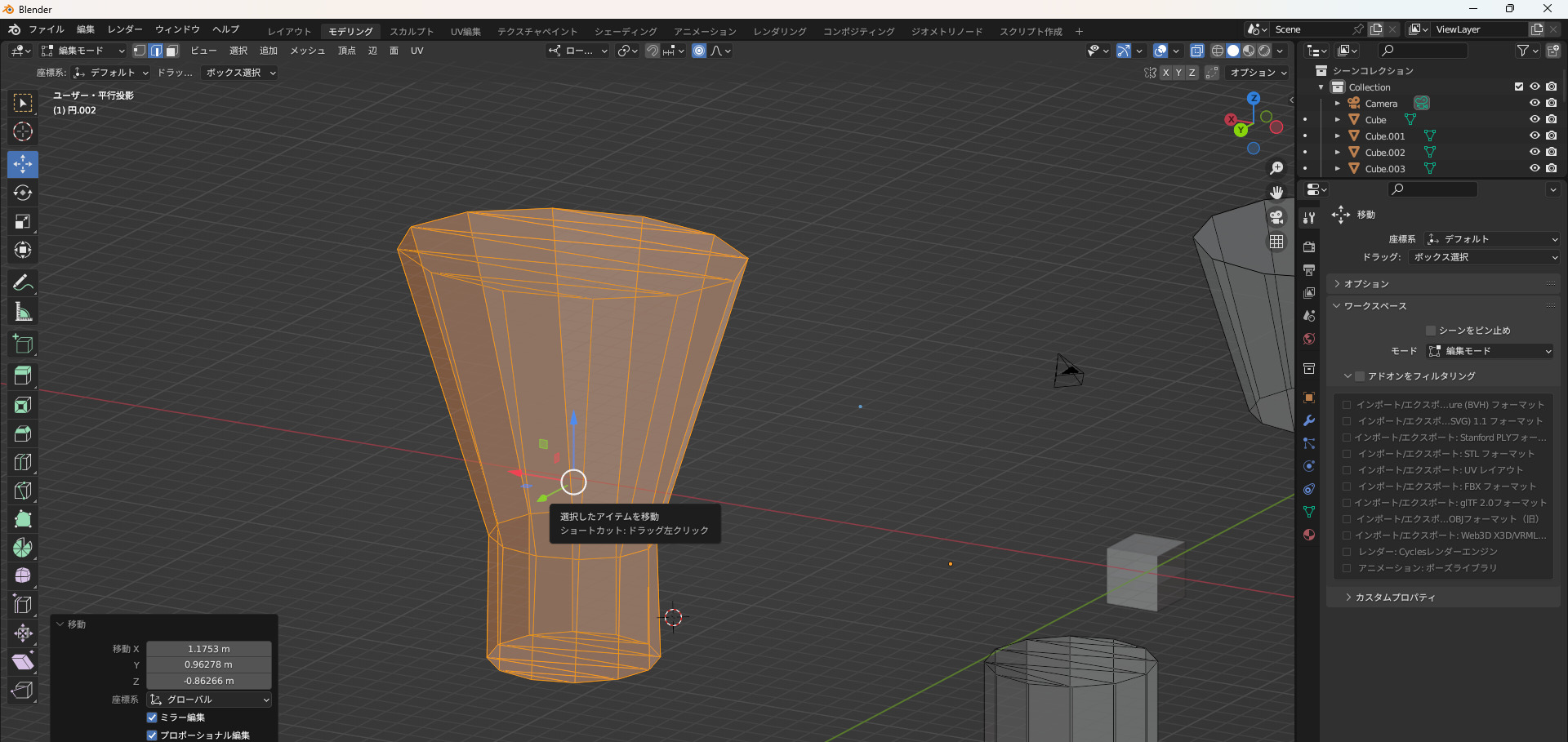Enable edge select mode
The width and height of the screenshot is (1568, 742).
[156, 51]
